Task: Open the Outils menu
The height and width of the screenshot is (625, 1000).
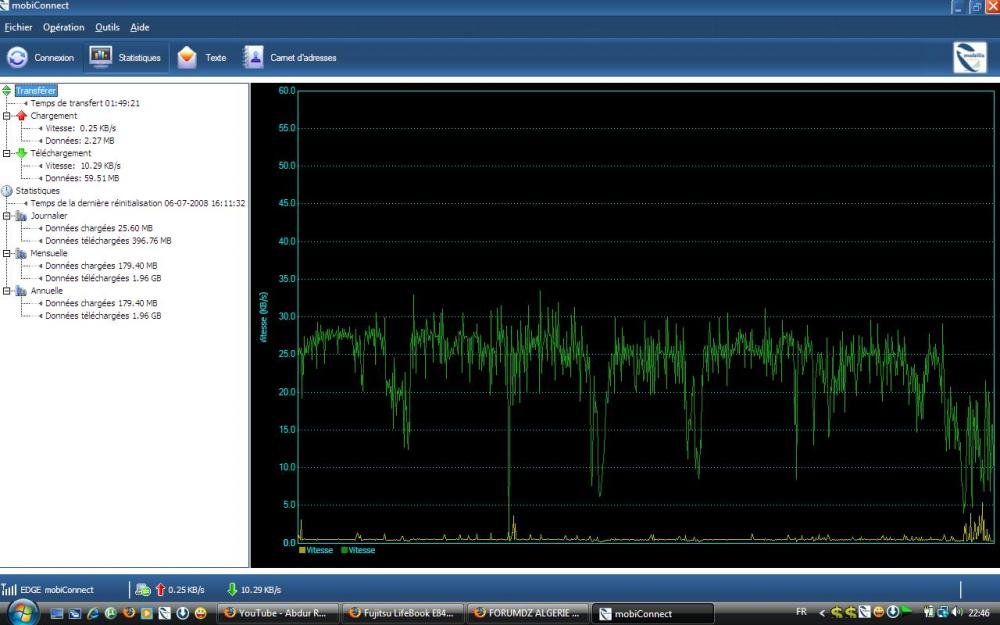Action: click(107, 27)
